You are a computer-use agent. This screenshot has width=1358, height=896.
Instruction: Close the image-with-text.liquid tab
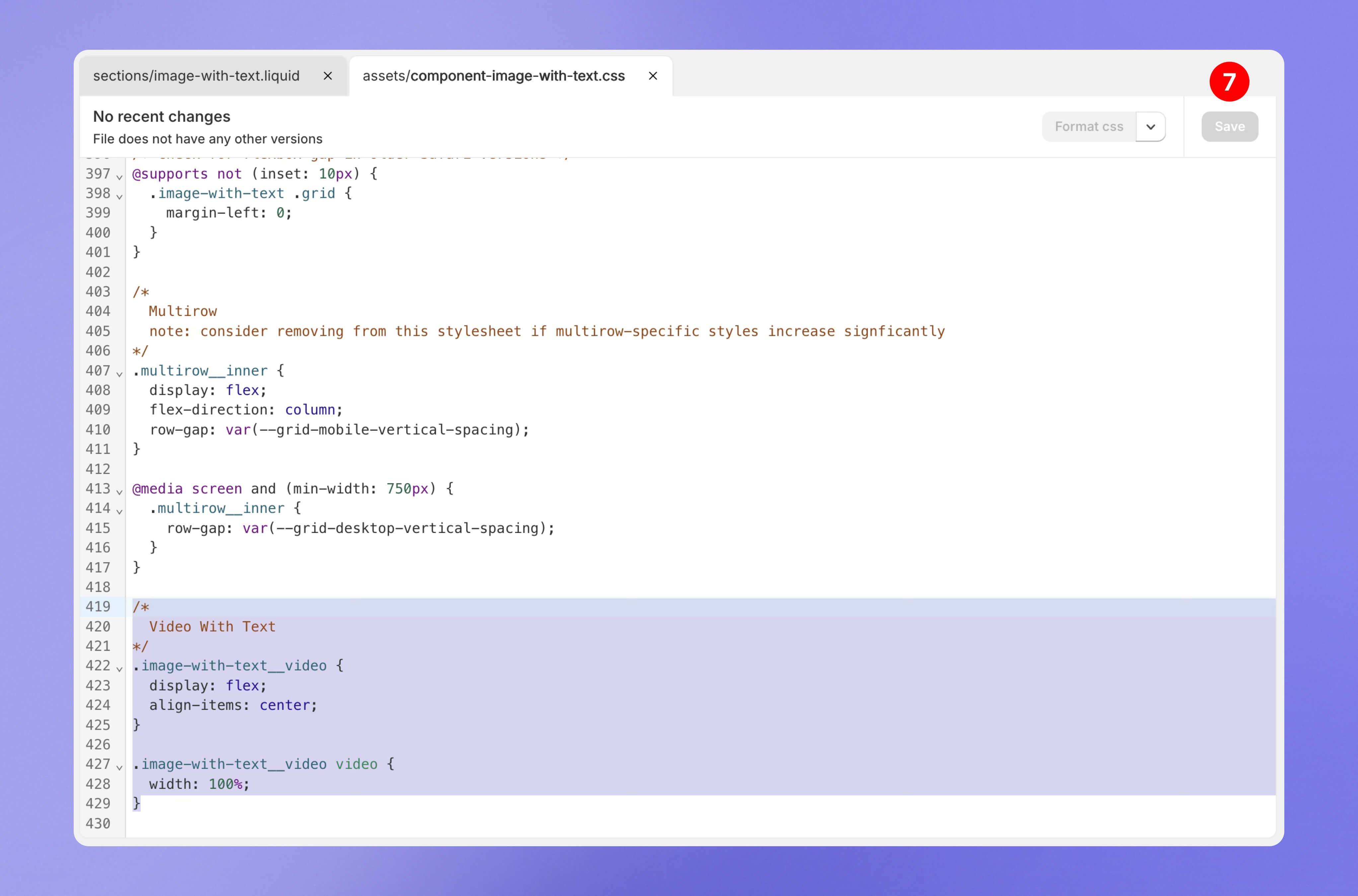[328, 76]
